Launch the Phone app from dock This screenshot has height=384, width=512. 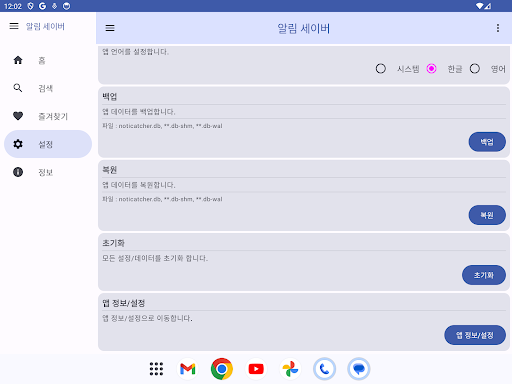pos(324,369)
